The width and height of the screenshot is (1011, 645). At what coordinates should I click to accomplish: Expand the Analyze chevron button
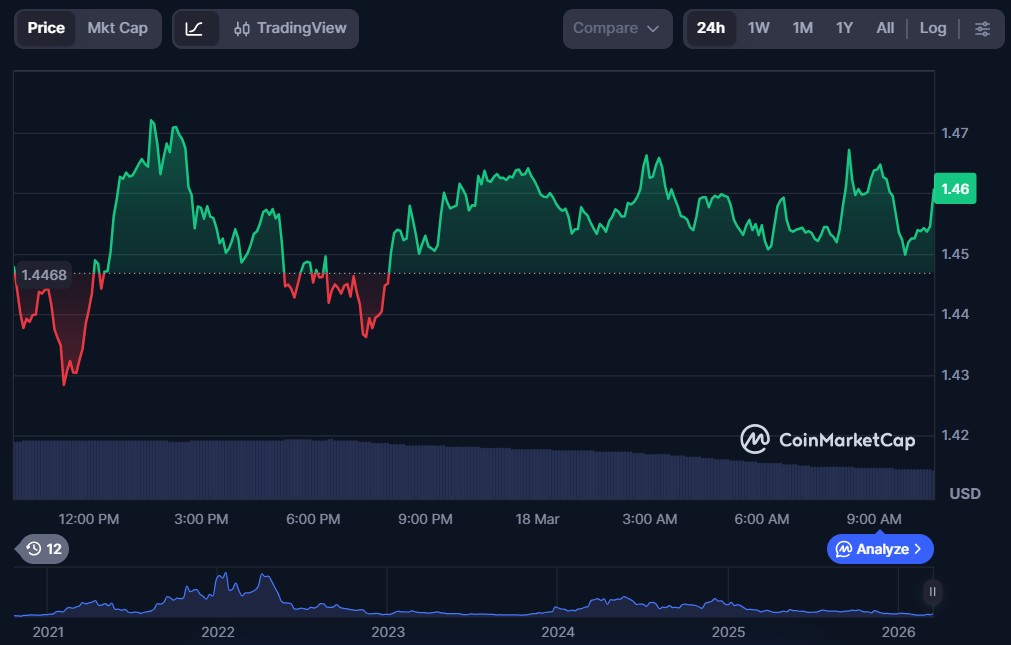880,548
